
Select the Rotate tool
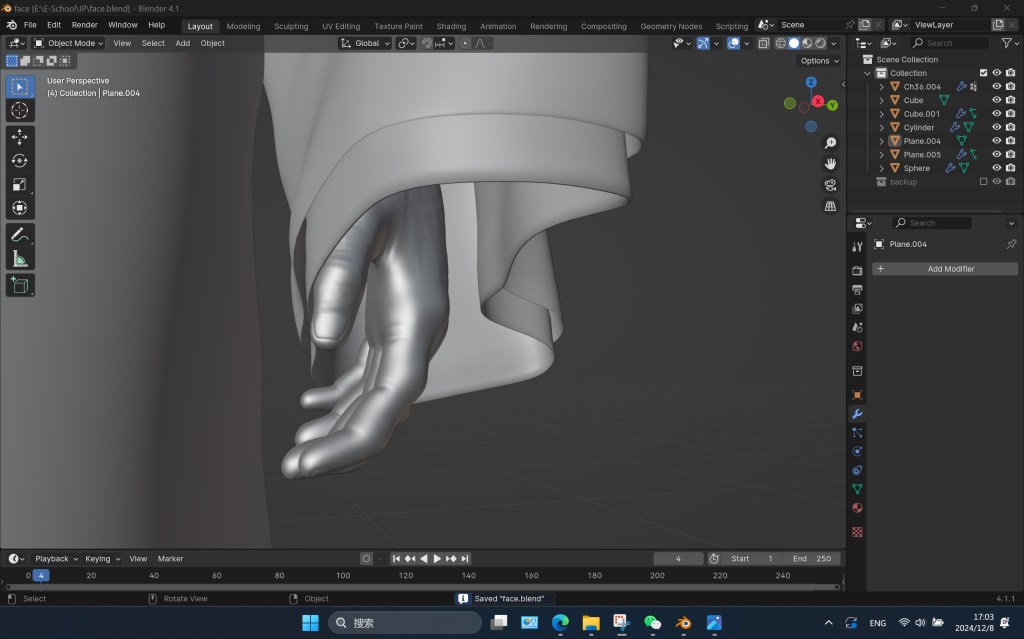[x=19, y=160]
